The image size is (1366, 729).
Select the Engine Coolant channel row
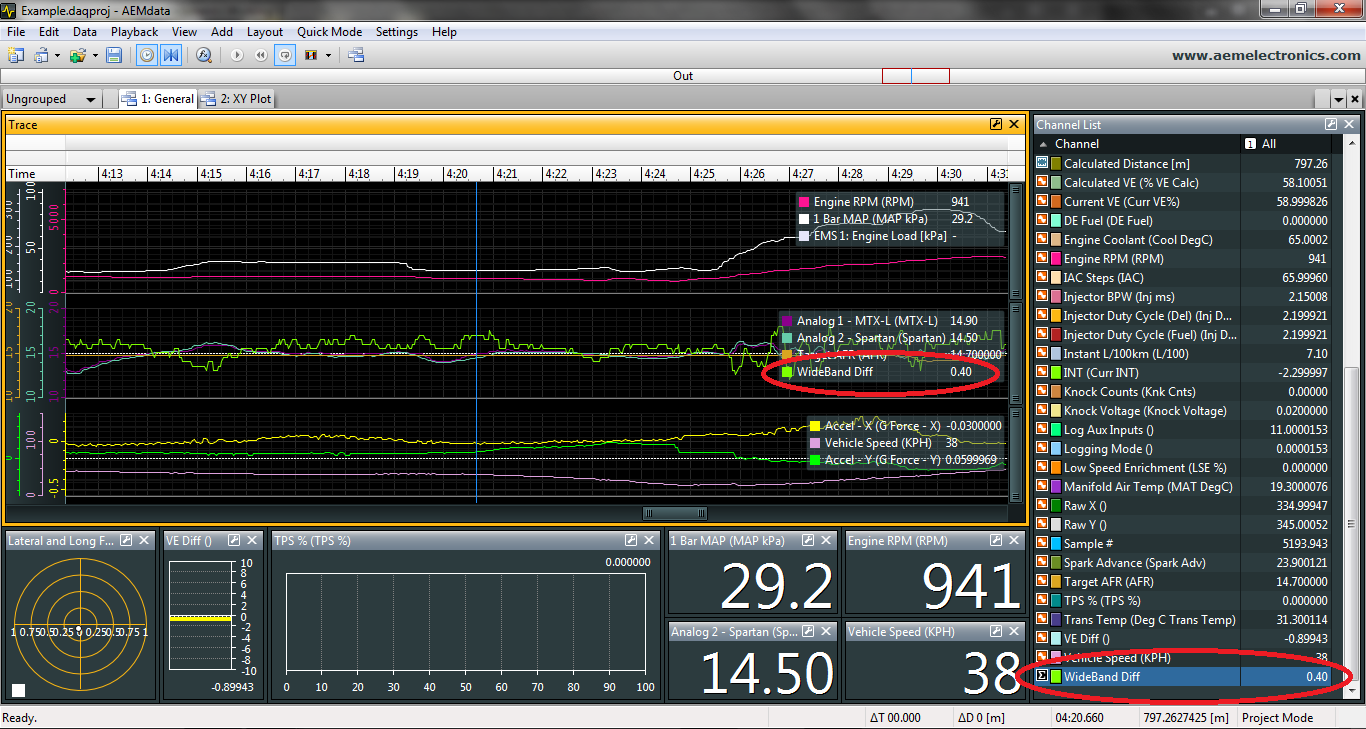click(x=1184, y=239)
